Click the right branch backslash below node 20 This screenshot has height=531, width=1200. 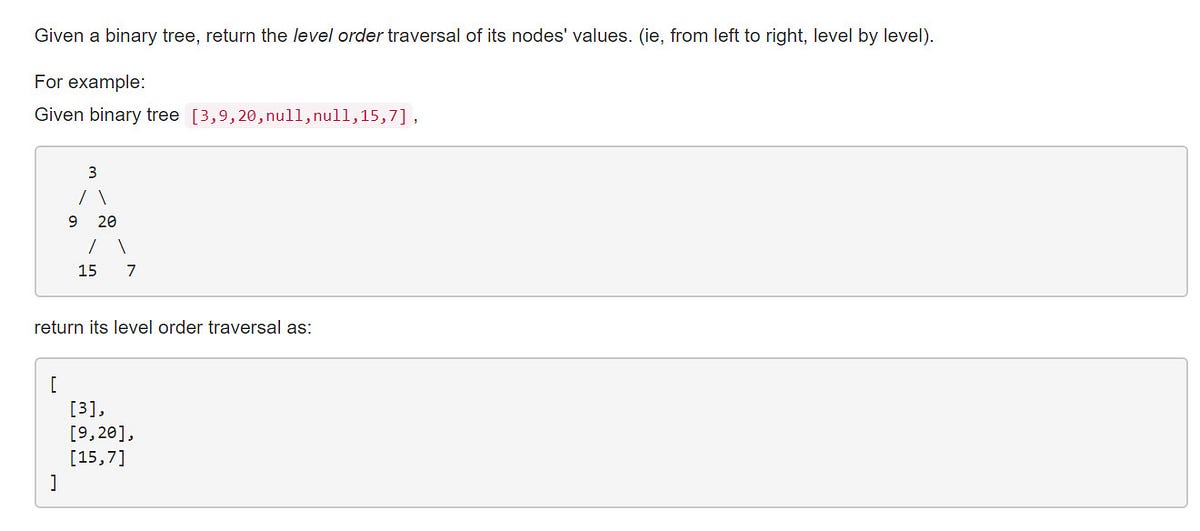click(121, 246)
